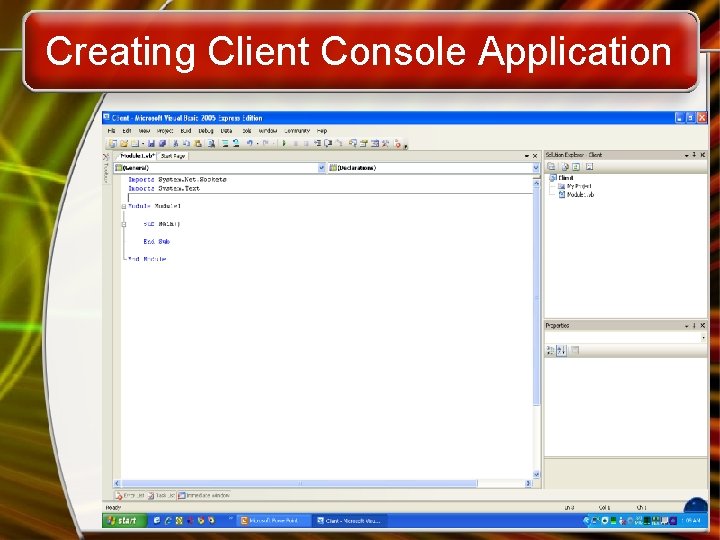Open the Edit menu

[x=127, y=131]
